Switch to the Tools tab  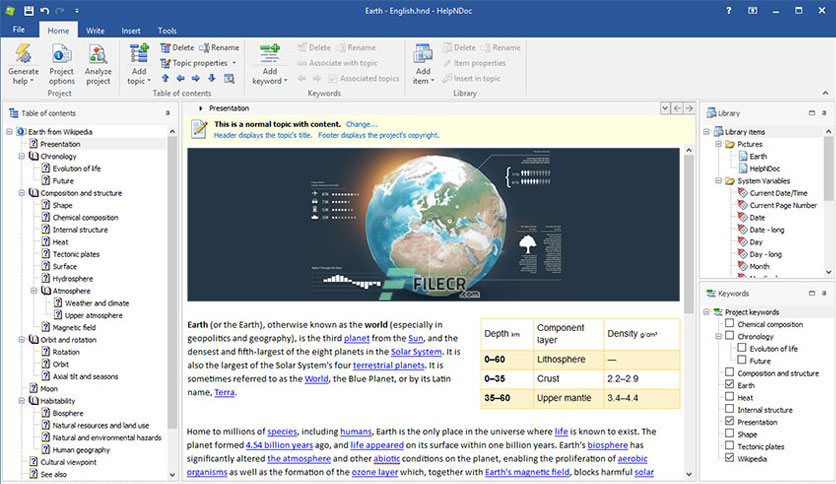click(x=167, y=30)
